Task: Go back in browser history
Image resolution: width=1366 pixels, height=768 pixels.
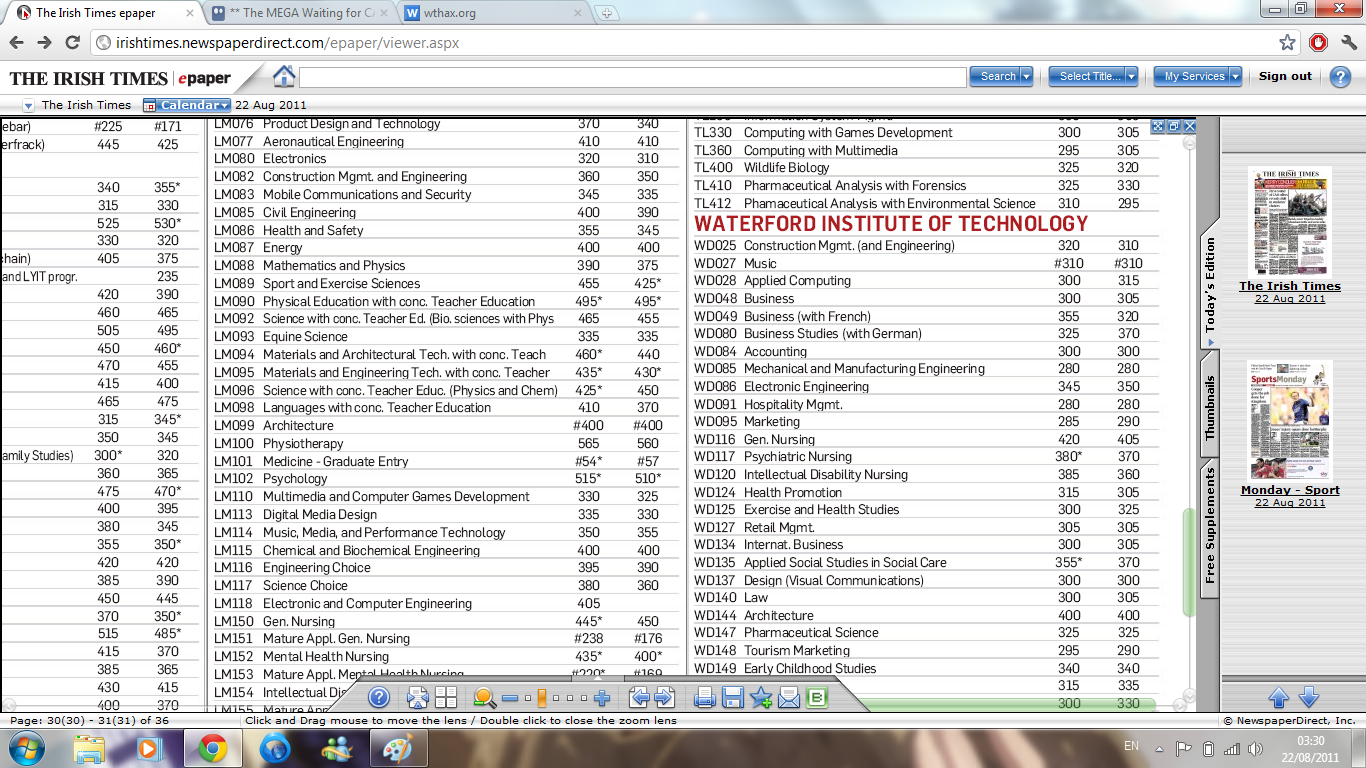Action: (x=16, y=42)
